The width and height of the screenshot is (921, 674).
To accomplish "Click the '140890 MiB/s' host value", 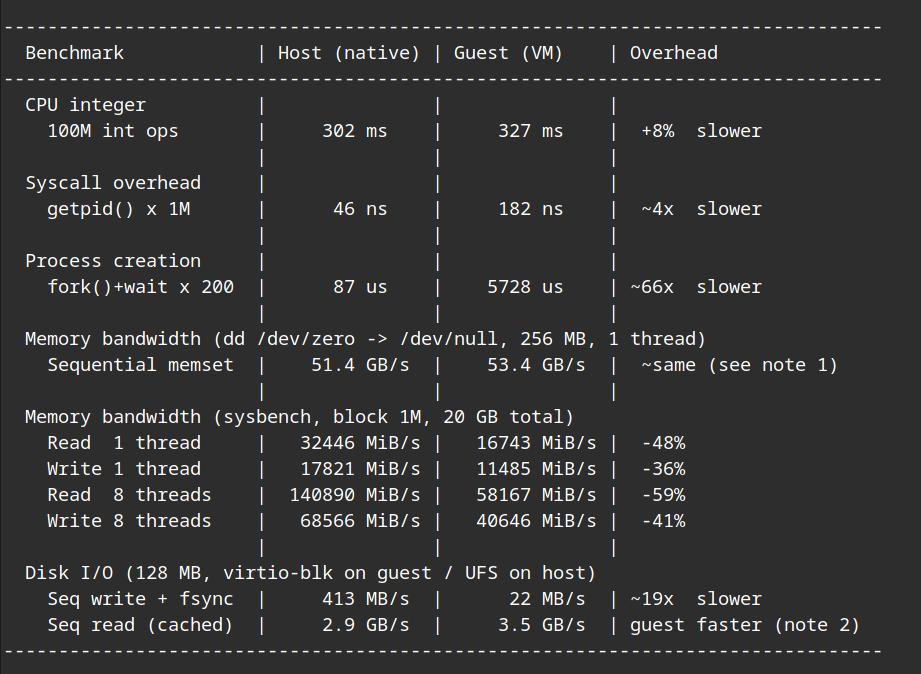I will (x=355, y=495).
